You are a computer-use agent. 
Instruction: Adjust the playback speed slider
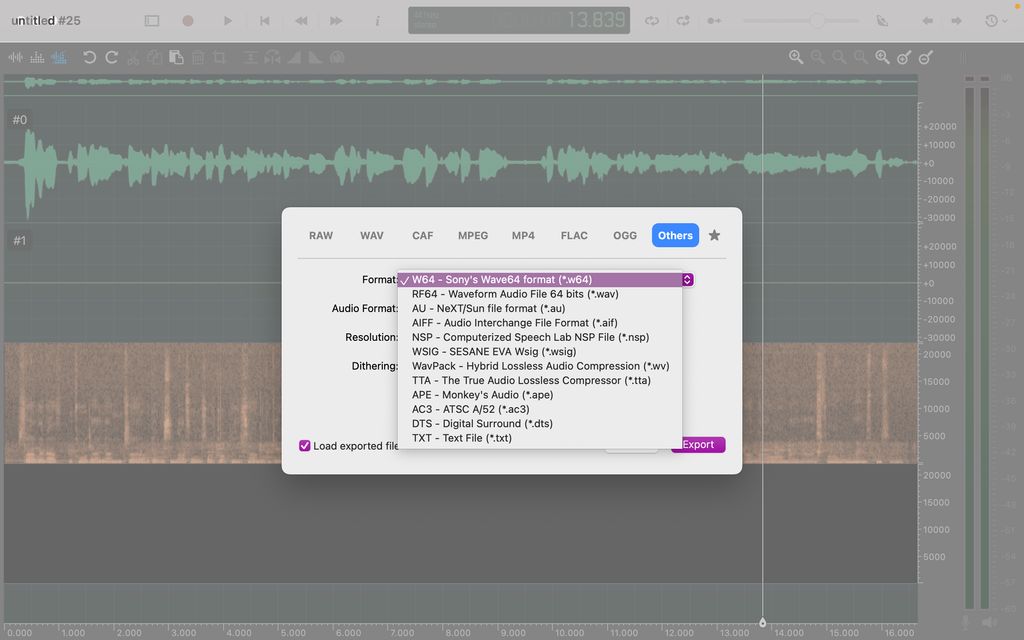817,20
